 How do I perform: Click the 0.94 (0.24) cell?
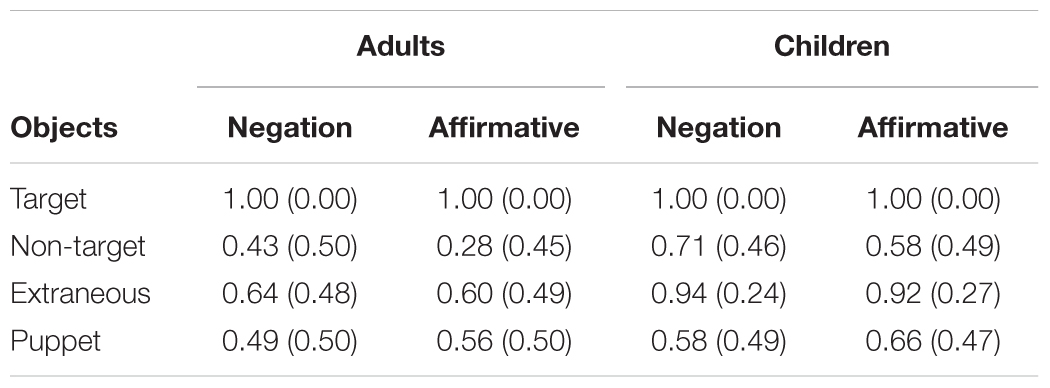[719, 294]
